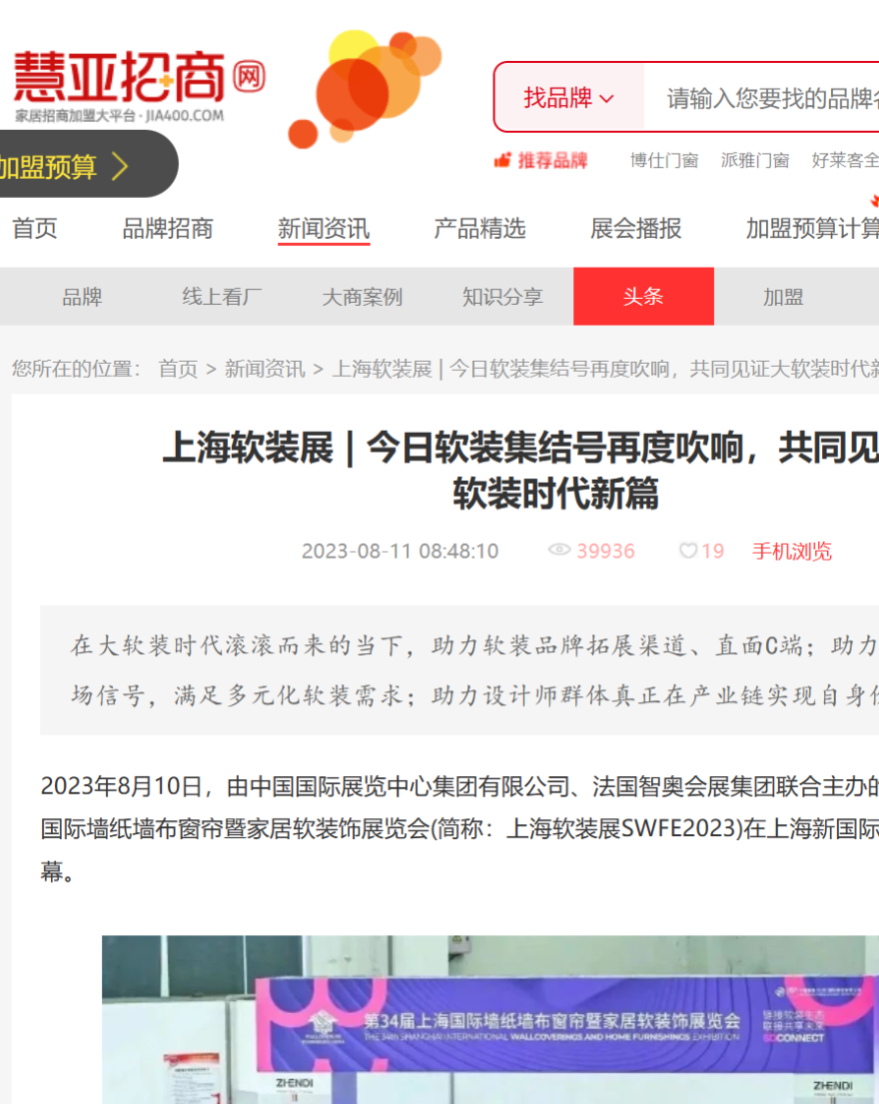Open the 首页 main navigation item
The height and width of the screenshot is (1105, 879).
coord(35,228)
